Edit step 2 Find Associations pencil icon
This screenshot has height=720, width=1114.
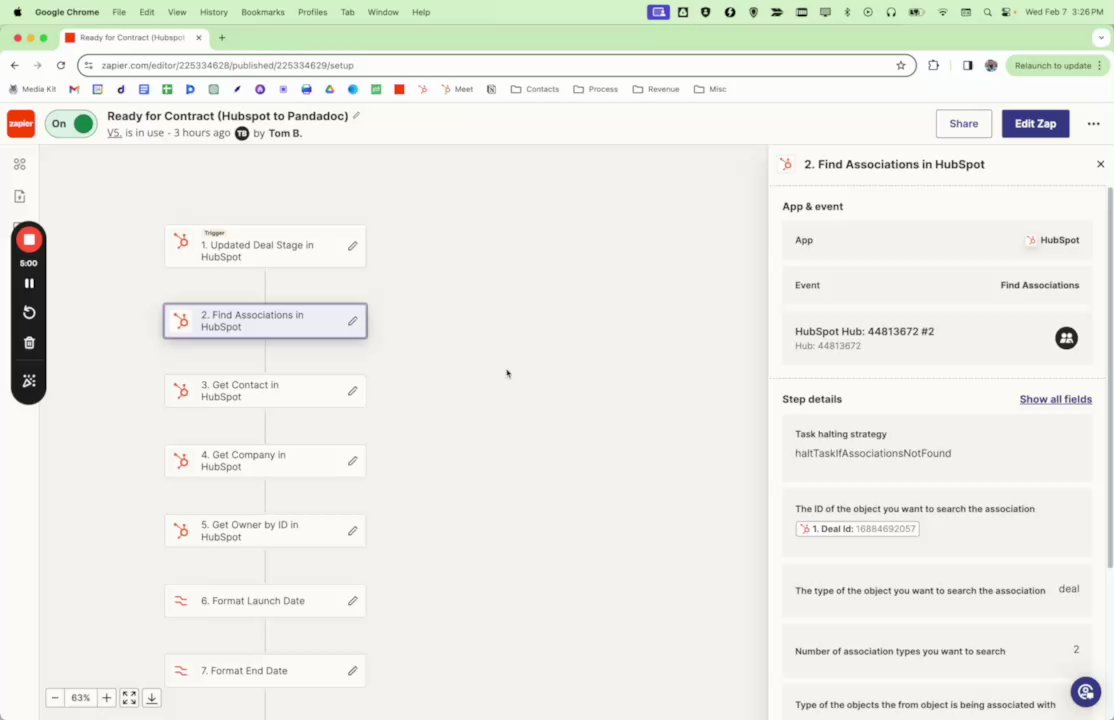352,321
